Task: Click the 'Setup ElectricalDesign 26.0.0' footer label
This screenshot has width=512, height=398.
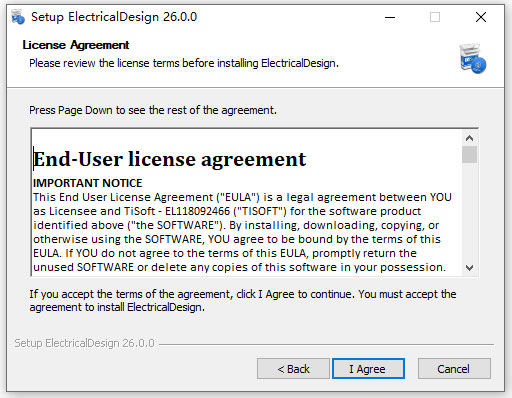Action: (84, 343)
